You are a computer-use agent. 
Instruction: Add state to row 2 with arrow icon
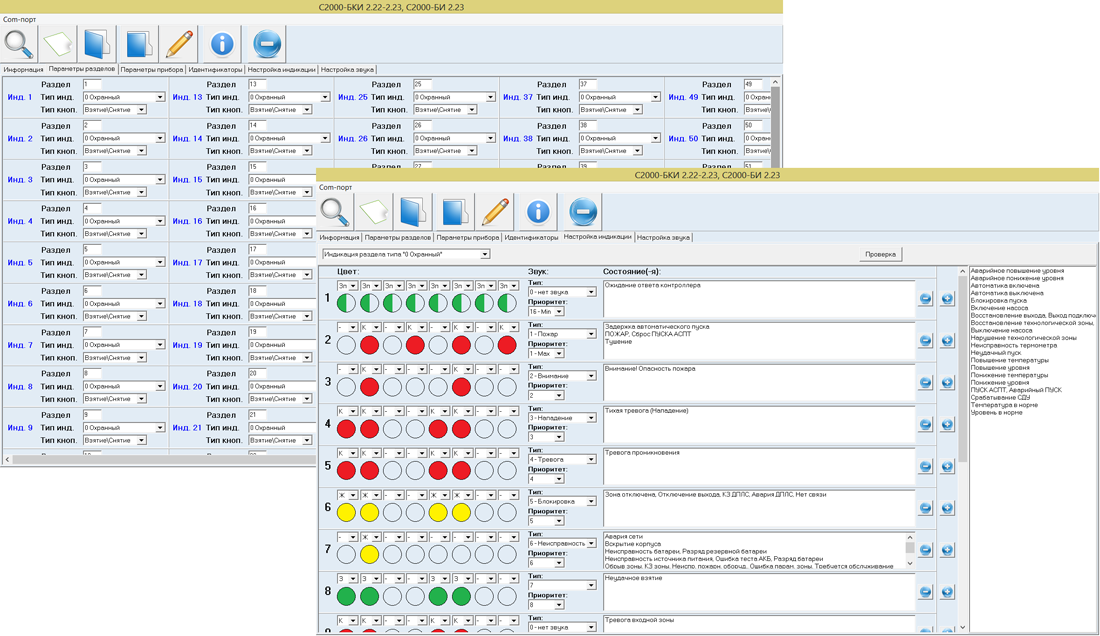pyautogui.click(x=948, y=341)
